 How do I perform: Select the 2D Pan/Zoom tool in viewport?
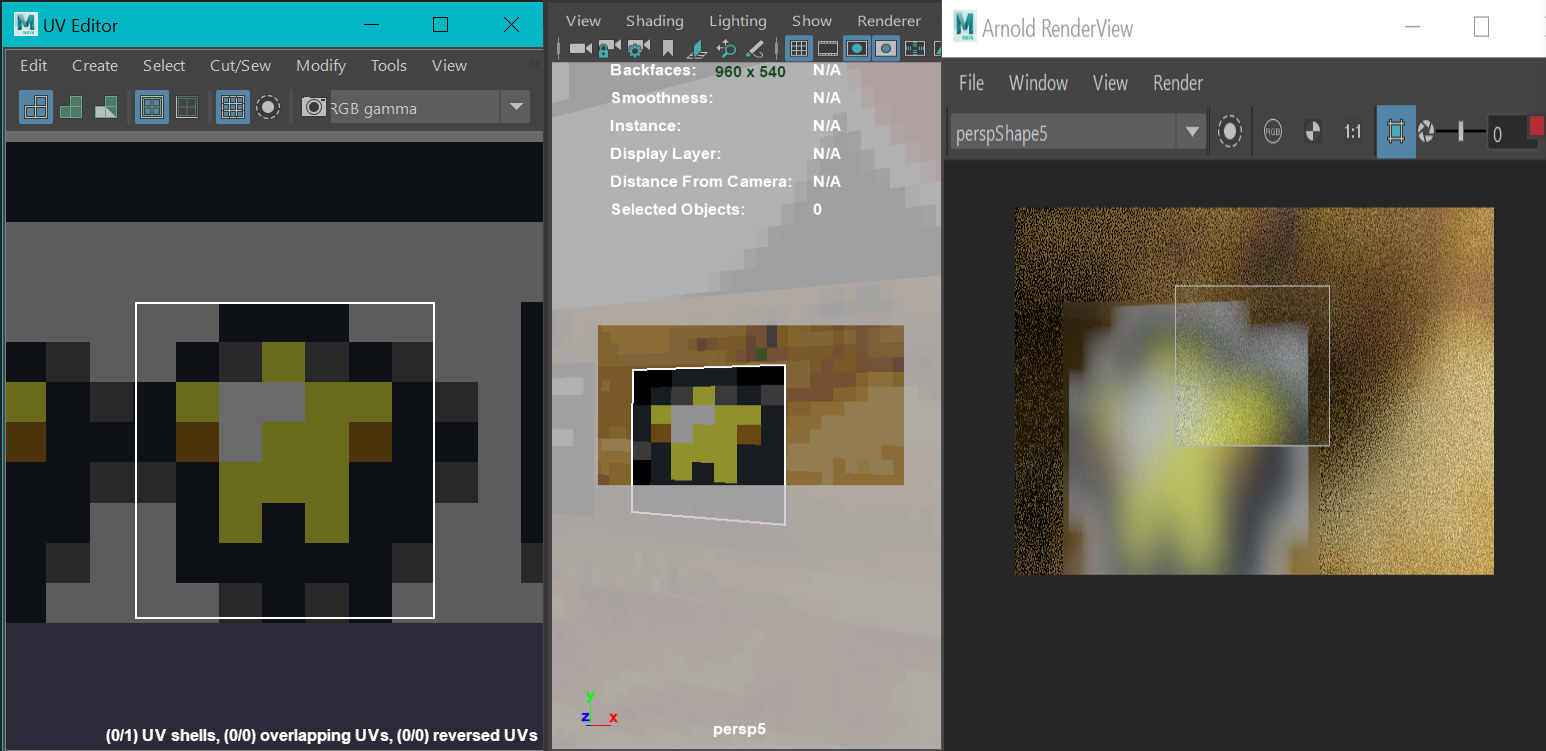(727, 48)
